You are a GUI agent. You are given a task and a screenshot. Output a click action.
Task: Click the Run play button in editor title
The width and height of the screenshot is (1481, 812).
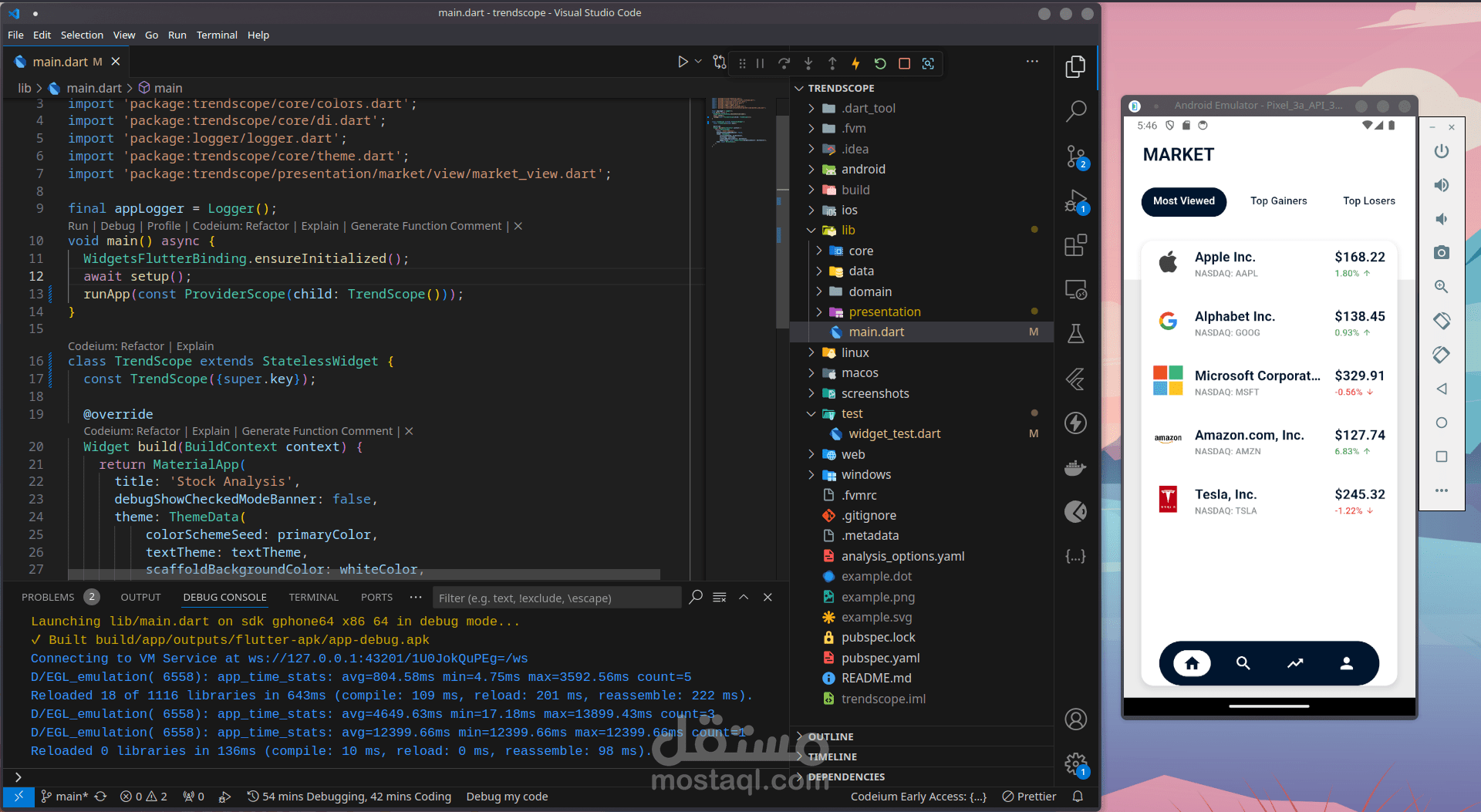coord(683,62)
